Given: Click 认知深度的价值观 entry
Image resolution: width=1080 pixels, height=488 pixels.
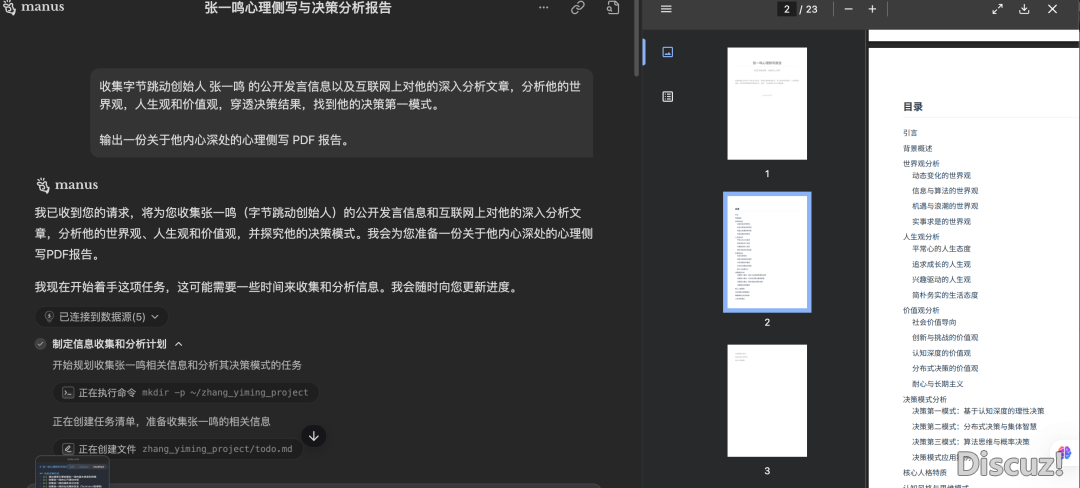Looking at the screenshot, I should [x=941, y=352].
